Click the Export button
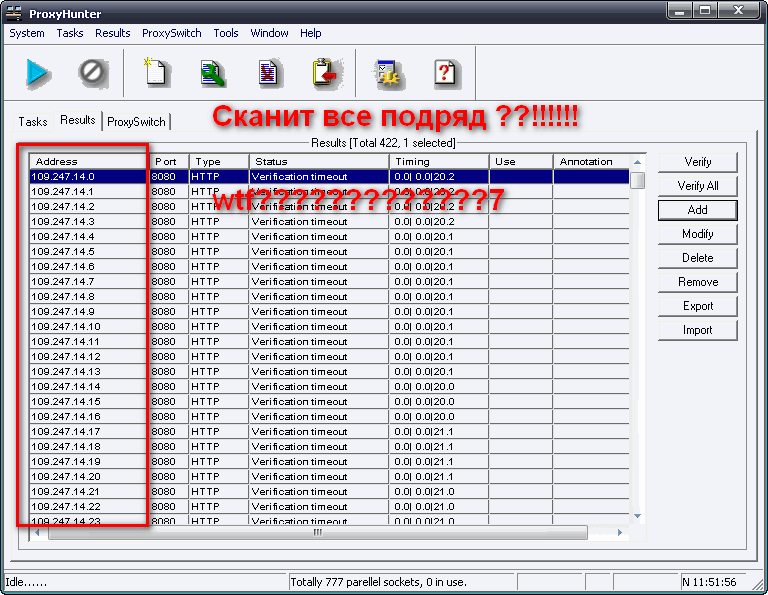This screenshot has width=768, height=595. coord(697,306)
